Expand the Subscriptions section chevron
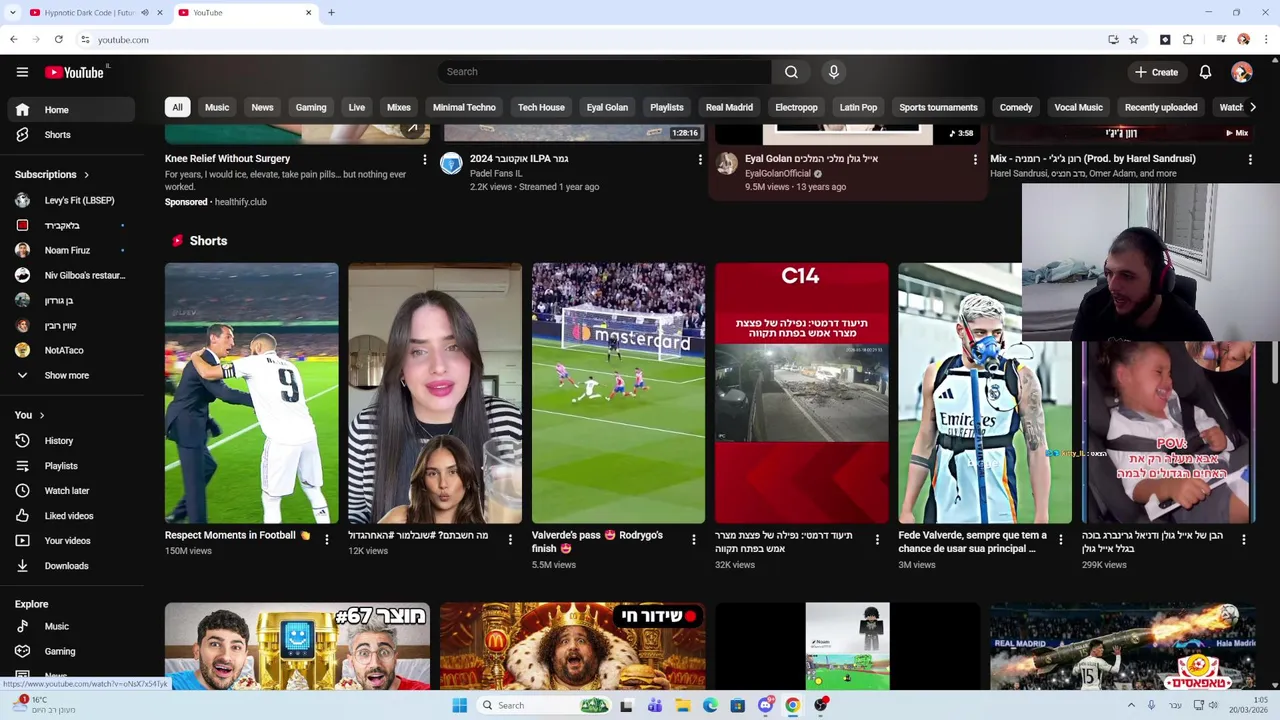 click(x=86, y=175)
